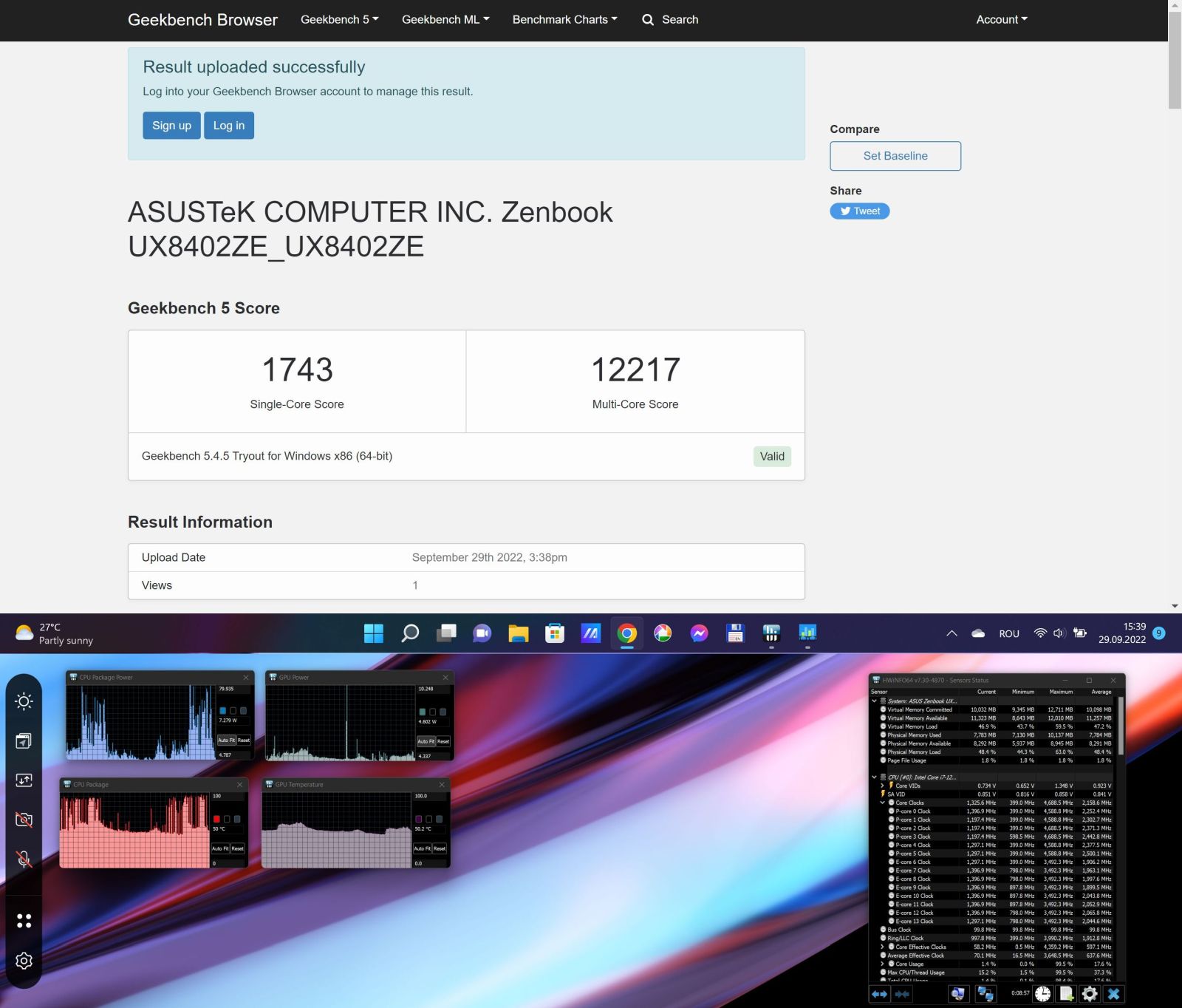Close CPU Package Power graph window
The height and width of the screenshot is (1008, 1182).
tap(247, 678)
